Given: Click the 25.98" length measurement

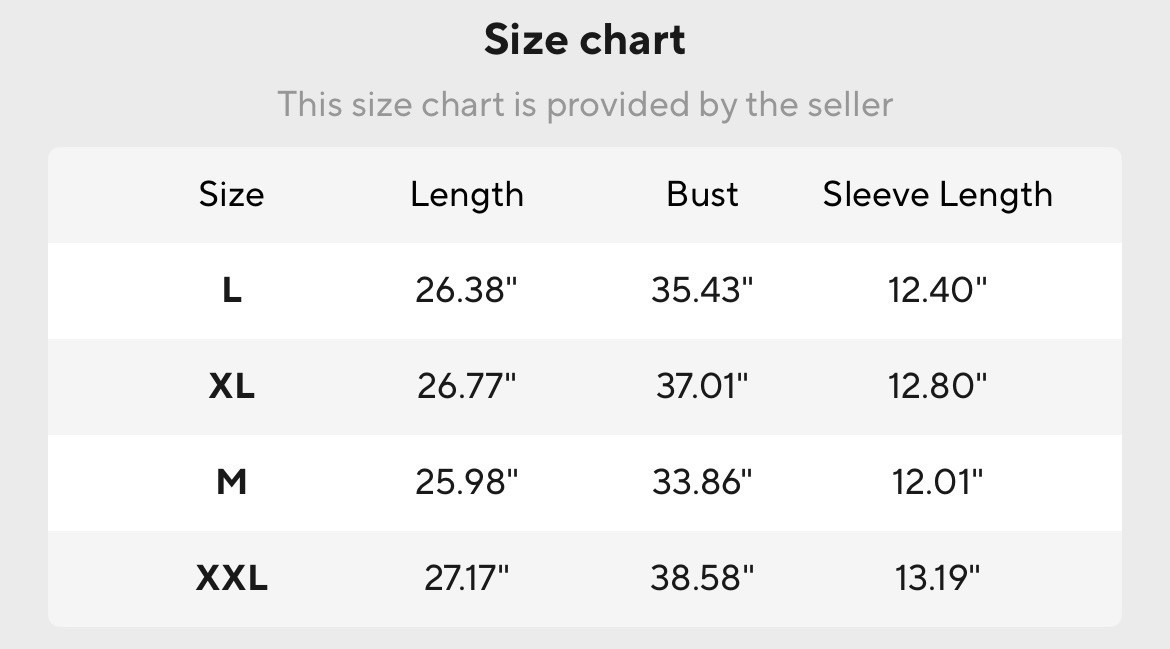Looking at the screenshot, I should coord(467,482).
